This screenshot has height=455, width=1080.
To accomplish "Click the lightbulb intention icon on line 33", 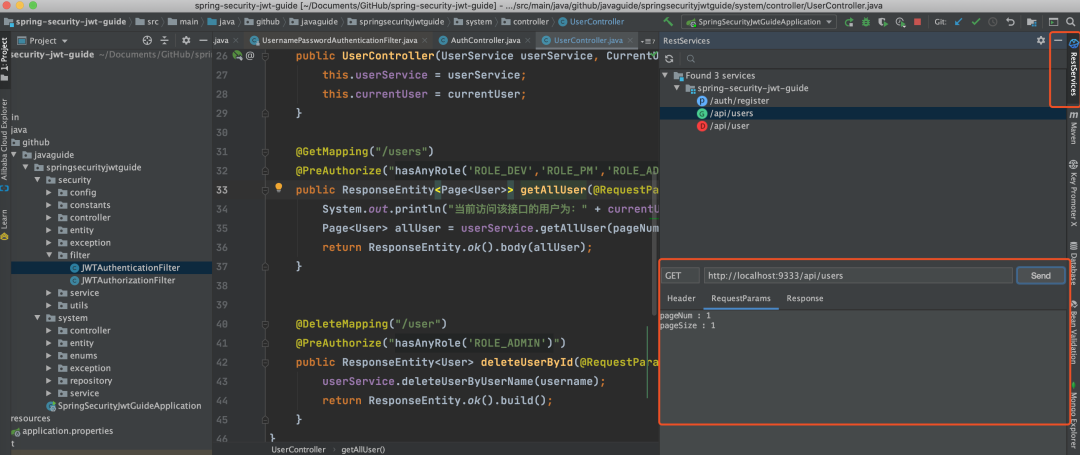I will (280, 188).
